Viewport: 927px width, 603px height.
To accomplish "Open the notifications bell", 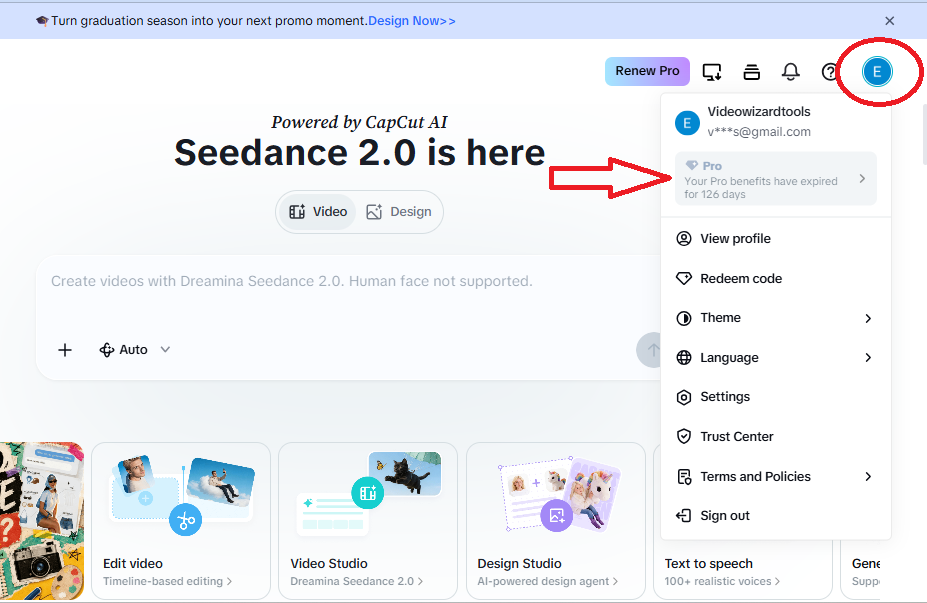I will click(x=790, y=72).
